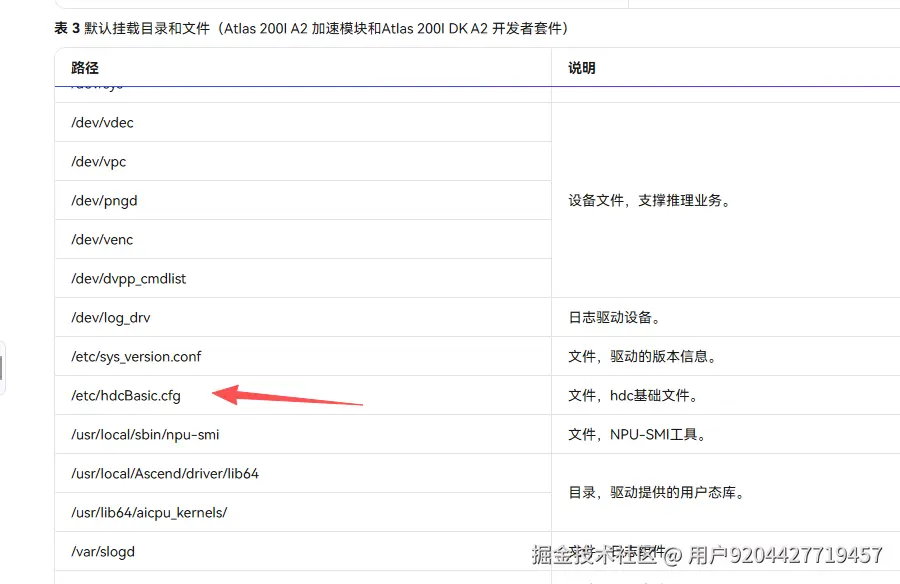Click description 日志驱动设备。

[615, 318]
